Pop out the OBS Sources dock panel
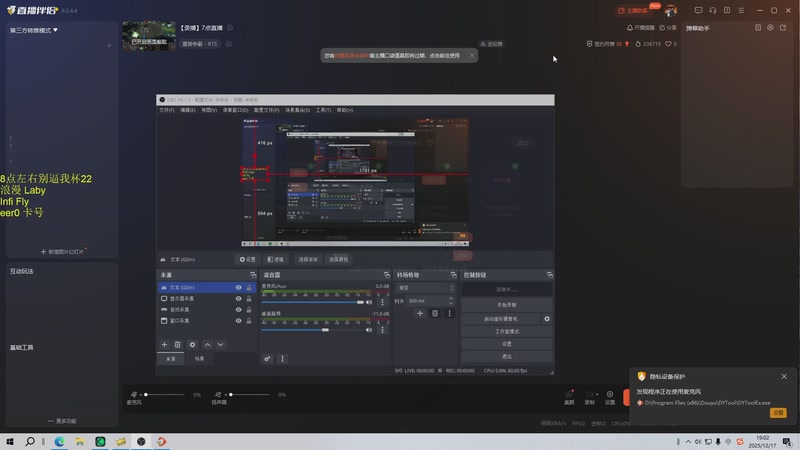This screenshot has width=800, height=450. point(253,275)
